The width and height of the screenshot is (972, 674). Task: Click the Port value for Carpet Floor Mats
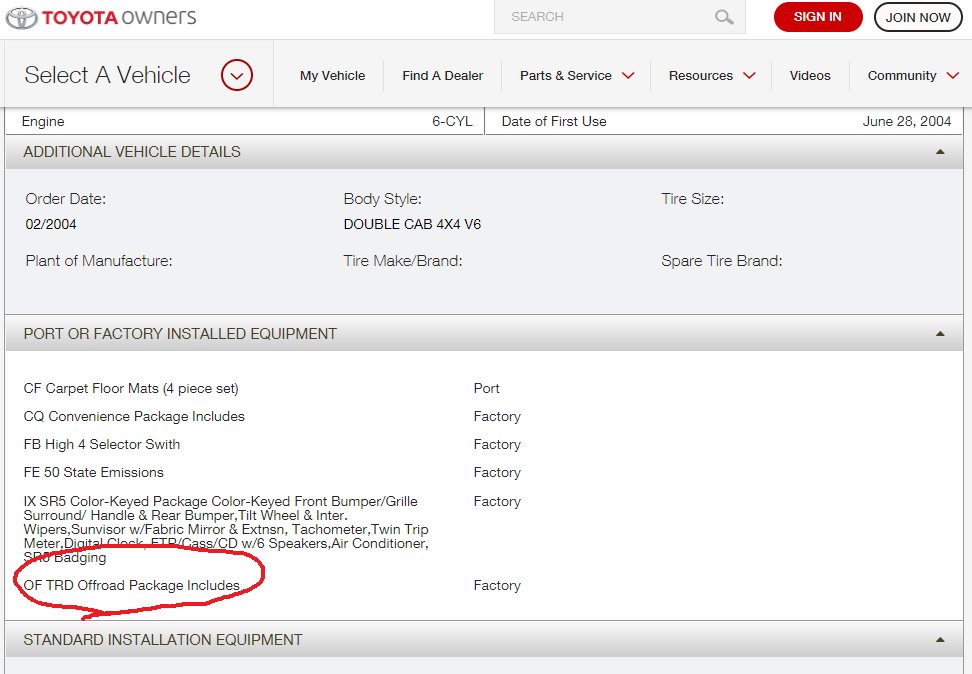click(x=487, y=389)
